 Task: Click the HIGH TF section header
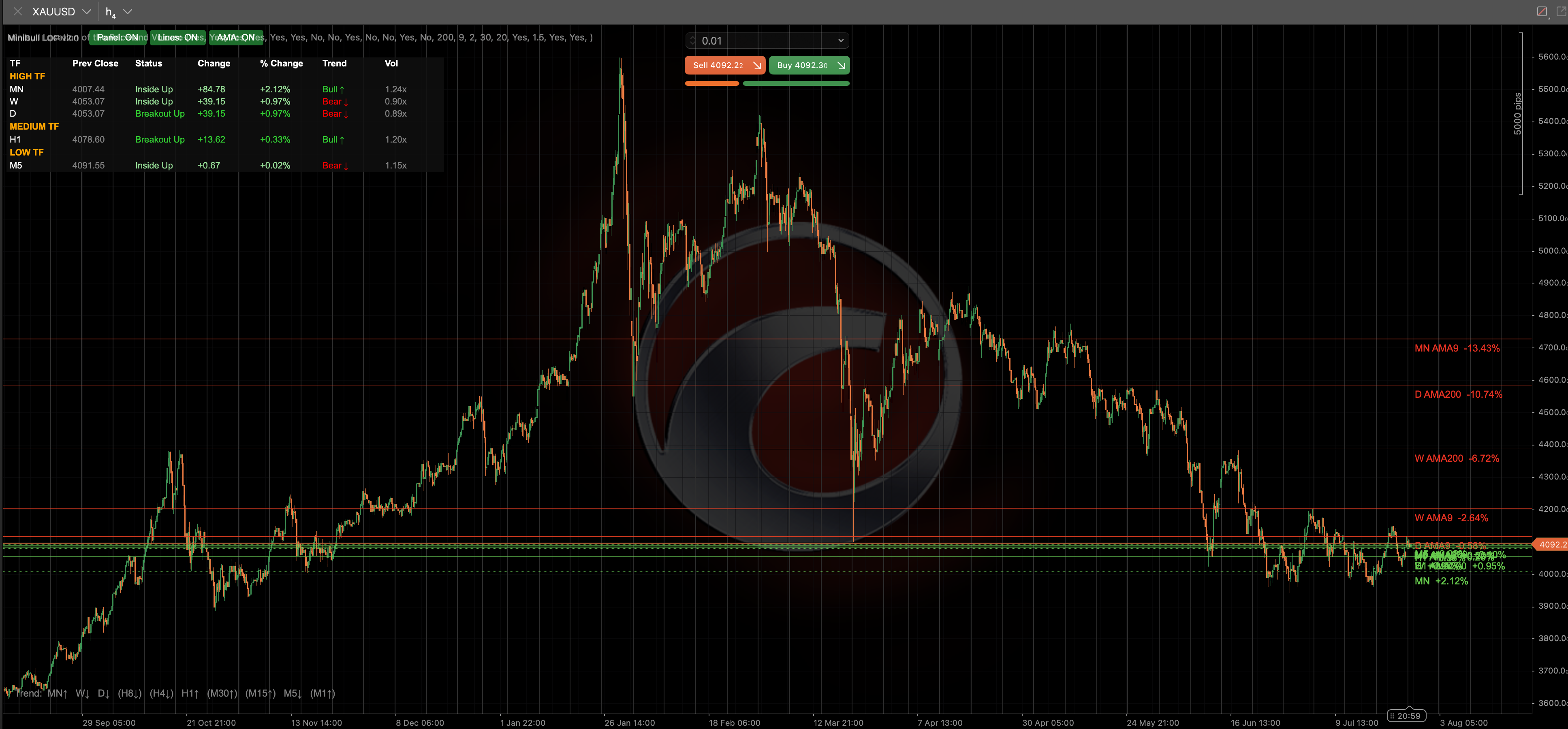[x=28, y=76]
